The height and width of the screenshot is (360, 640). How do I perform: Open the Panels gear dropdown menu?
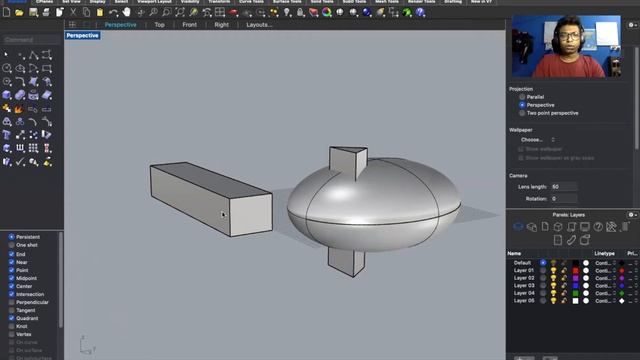click(x=632, y=215)
